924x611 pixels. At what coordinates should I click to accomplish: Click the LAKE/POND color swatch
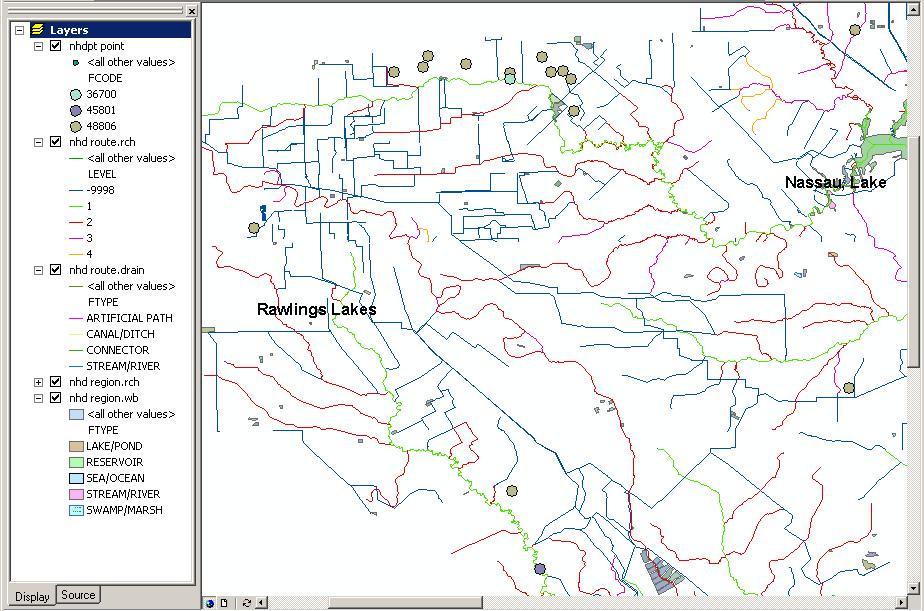(76, 446)
